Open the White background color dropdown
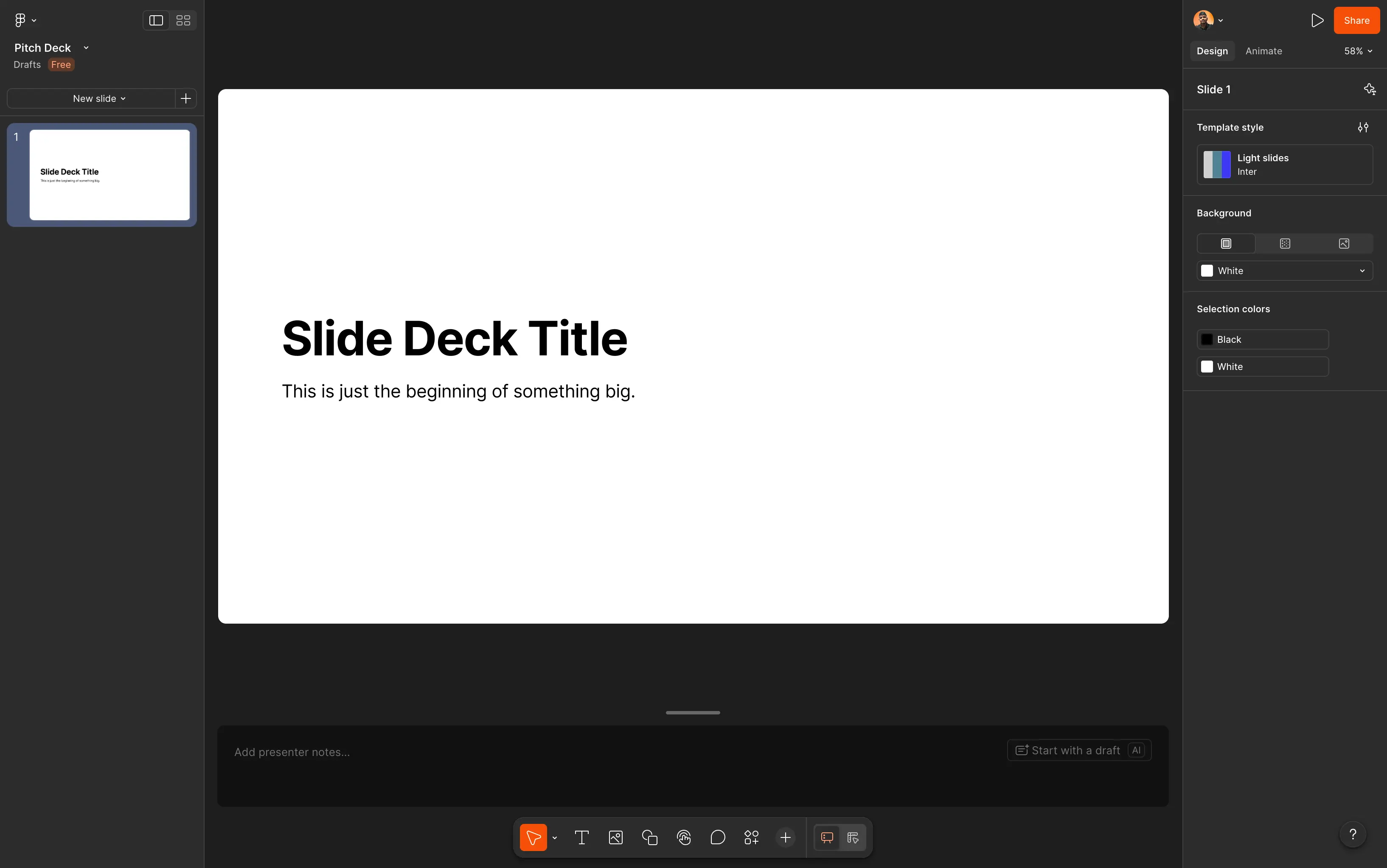This screenshot has width=1387, height=868. (x=1284, y=271)
